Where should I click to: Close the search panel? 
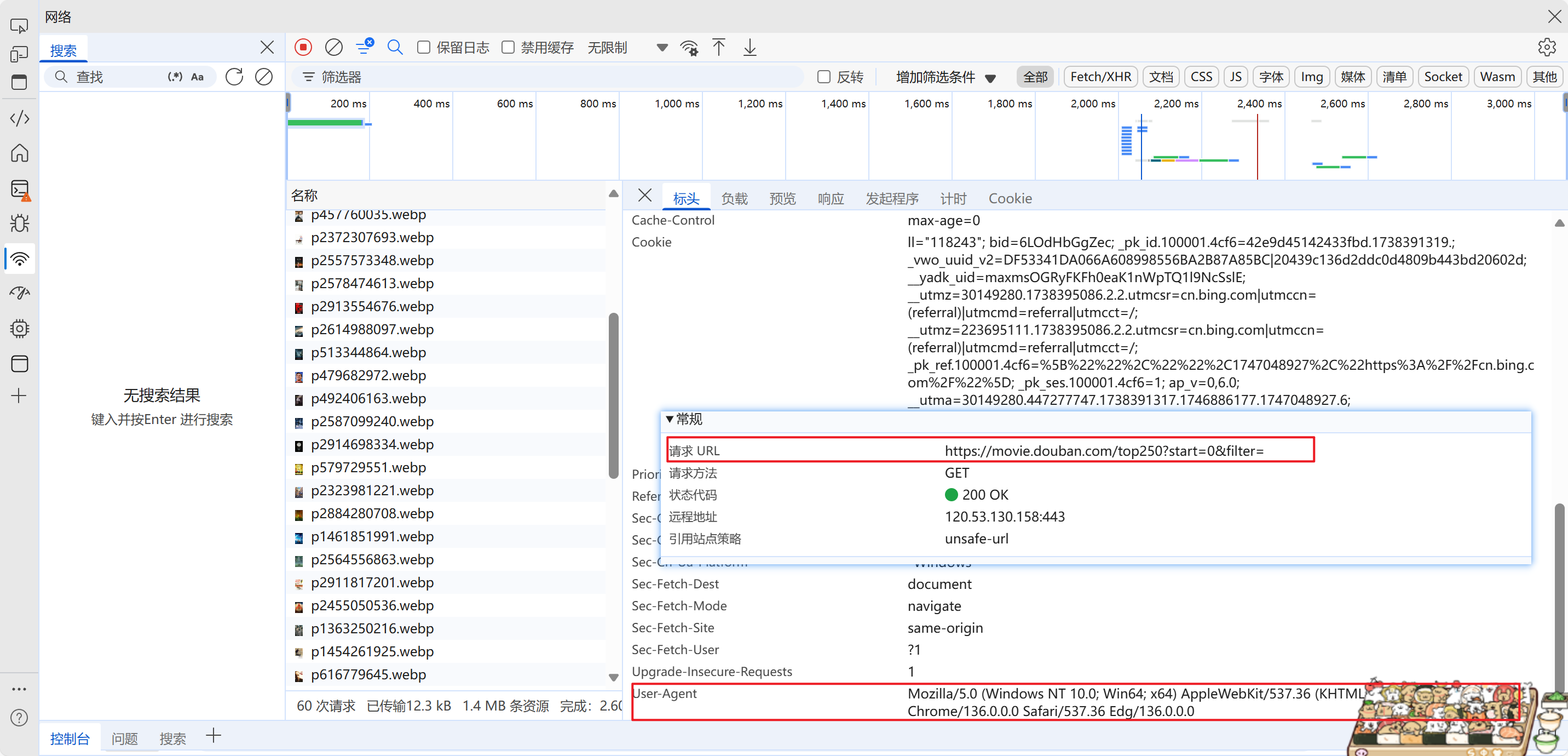point(267,48)
